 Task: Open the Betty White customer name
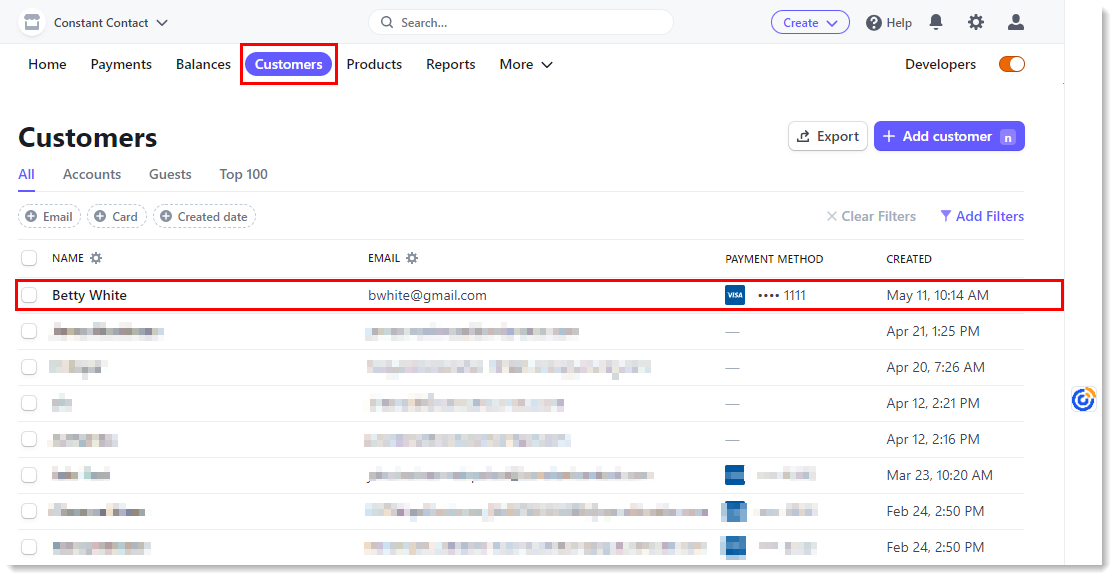click(x=89, y=295)
